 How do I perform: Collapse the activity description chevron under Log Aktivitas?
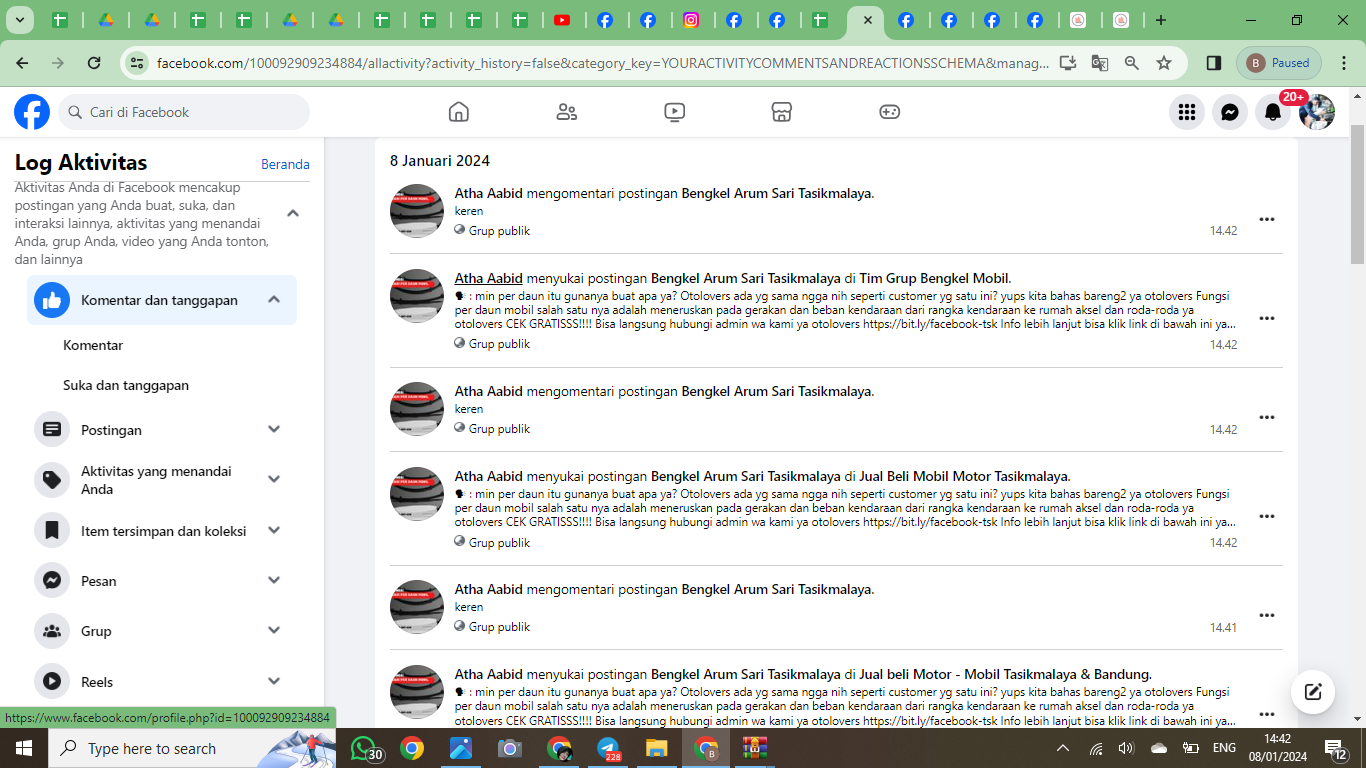point(293,213)
